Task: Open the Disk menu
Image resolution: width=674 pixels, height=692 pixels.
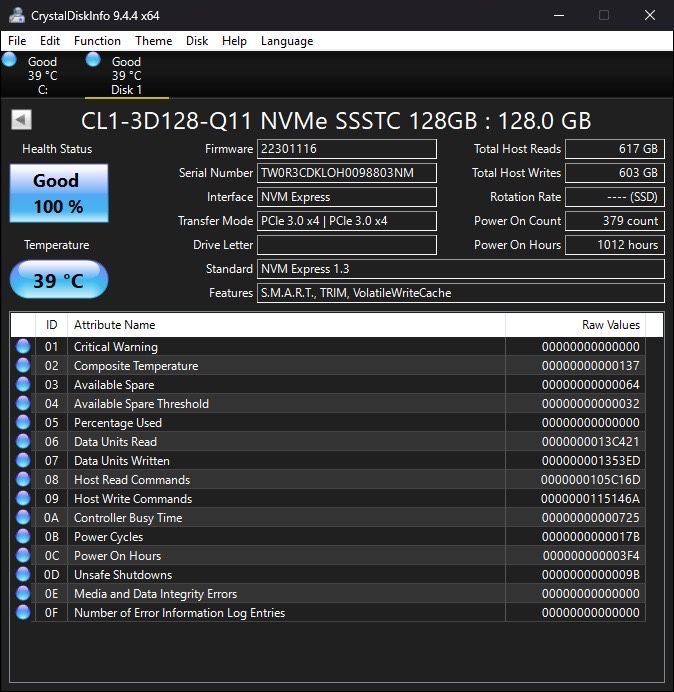Action: point(197,41)
